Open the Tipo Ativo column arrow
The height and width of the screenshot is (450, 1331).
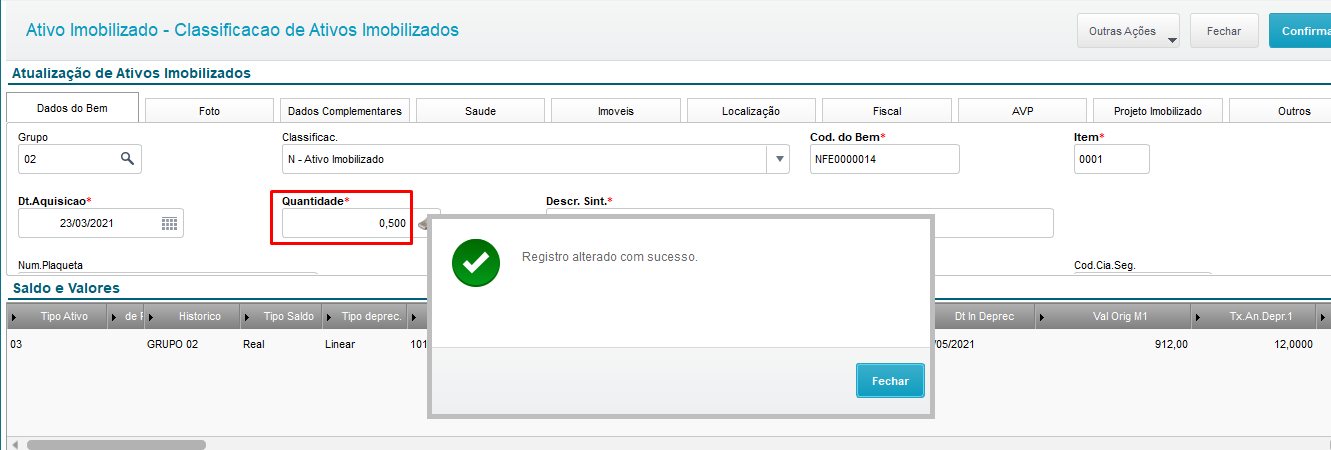pos(13,317)
